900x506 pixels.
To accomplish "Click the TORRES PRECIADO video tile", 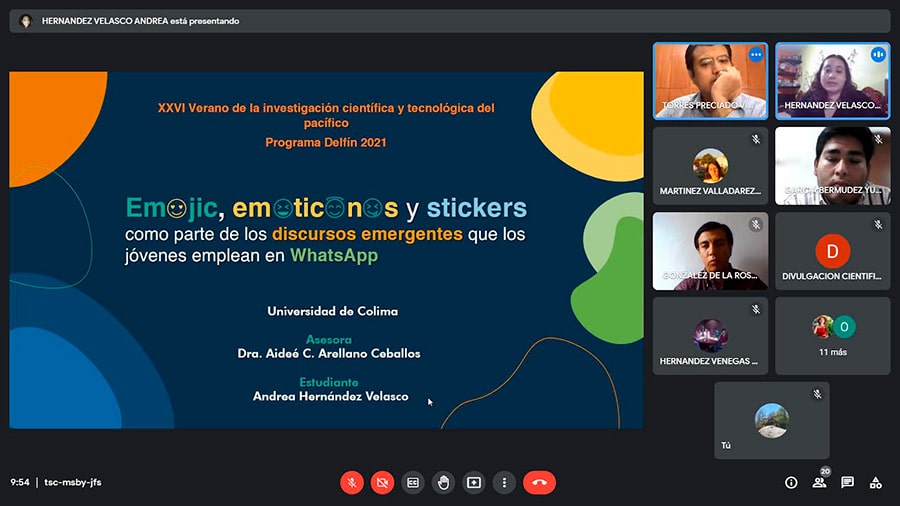I will coord(711,81).
